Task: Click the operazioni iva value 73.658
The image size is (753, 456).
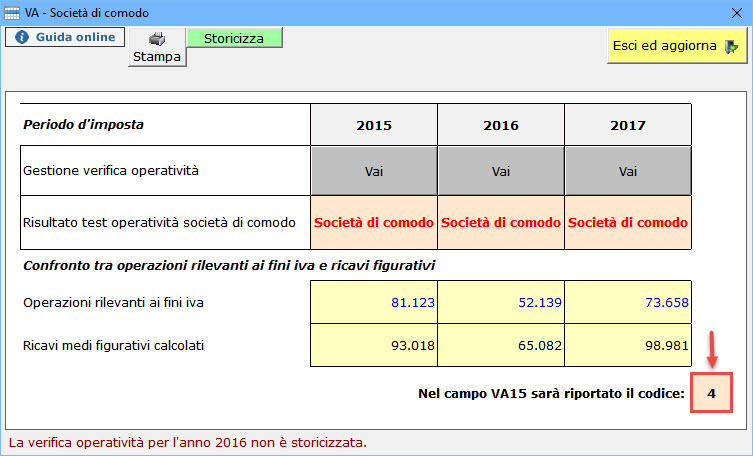Action: tap(628, 302)
